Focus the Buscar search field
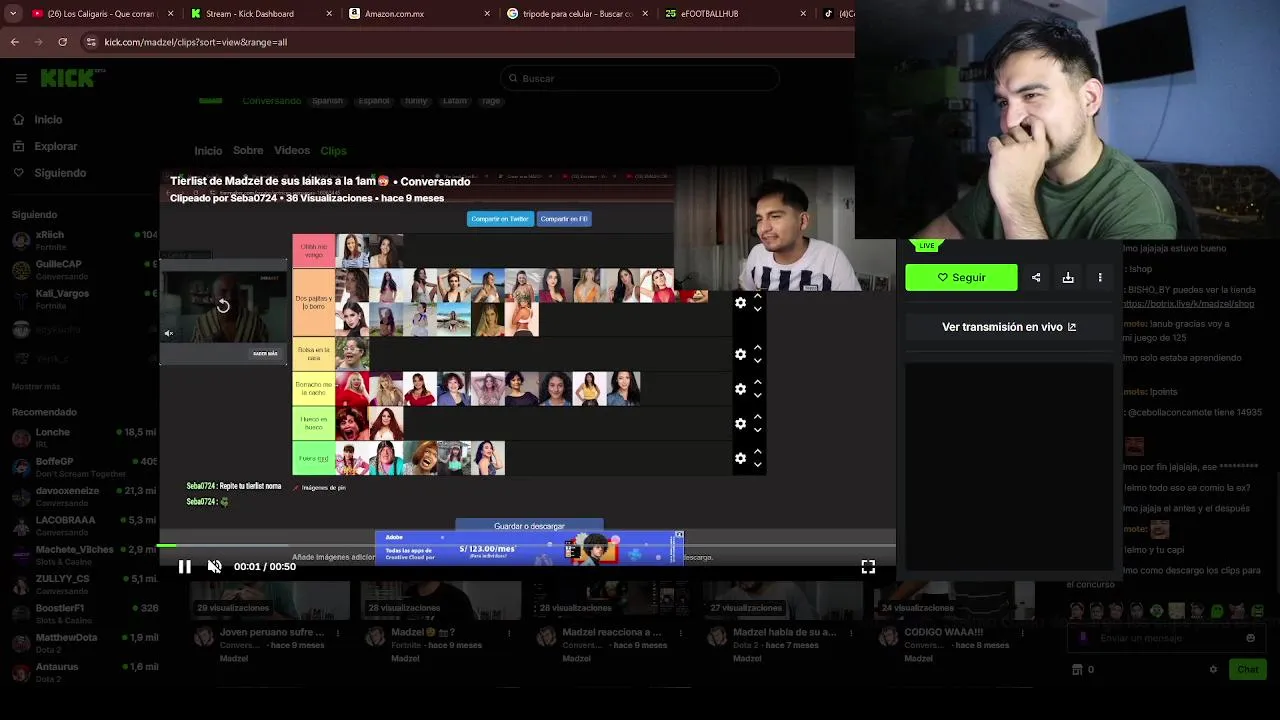The width and height of the screenshot is (1280, 720). pyautogui.click(x=640, y=78)
